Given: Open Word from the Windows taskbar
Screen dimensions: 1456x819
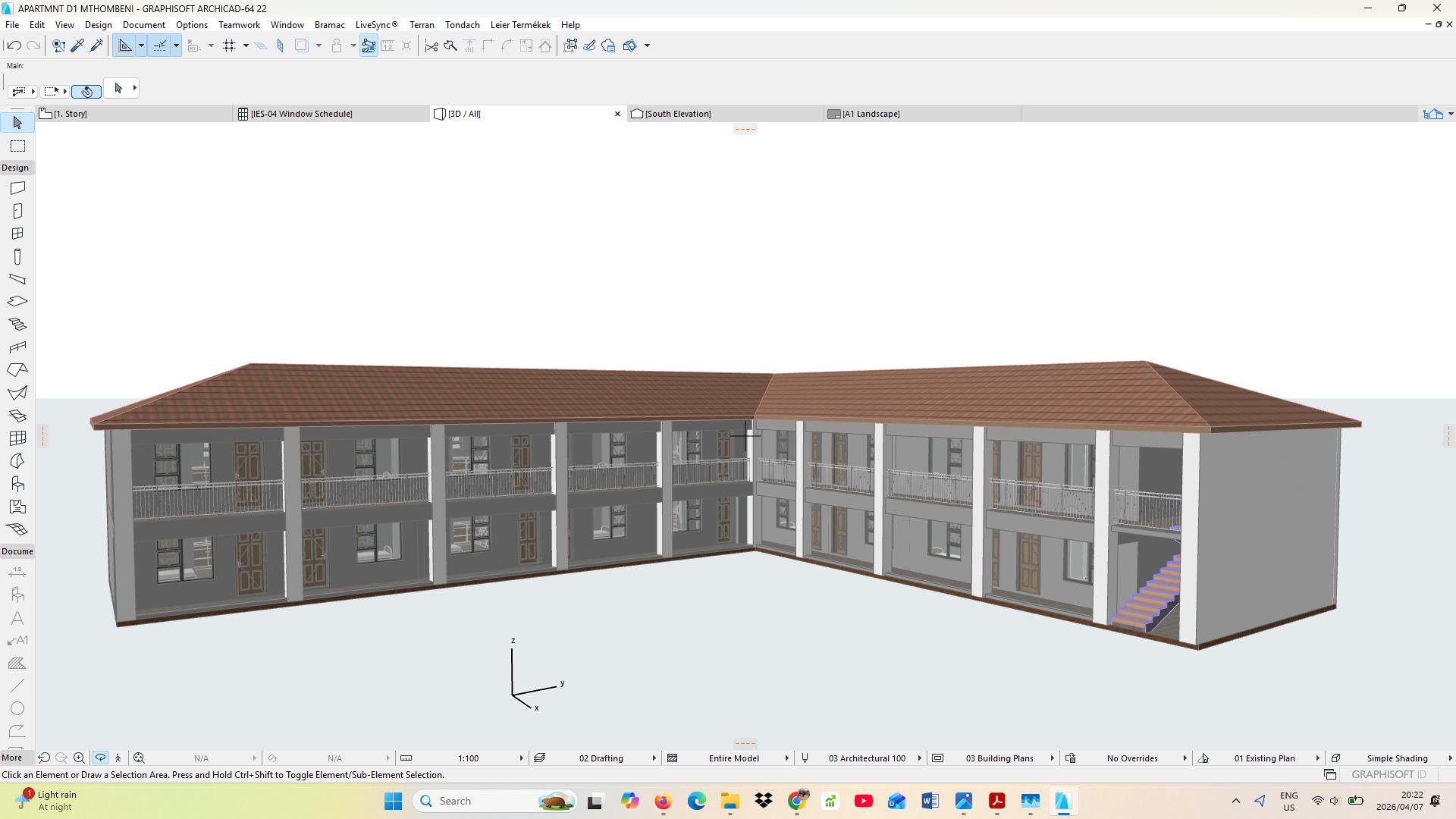Looking at the screenshot, I should point(930,801).
